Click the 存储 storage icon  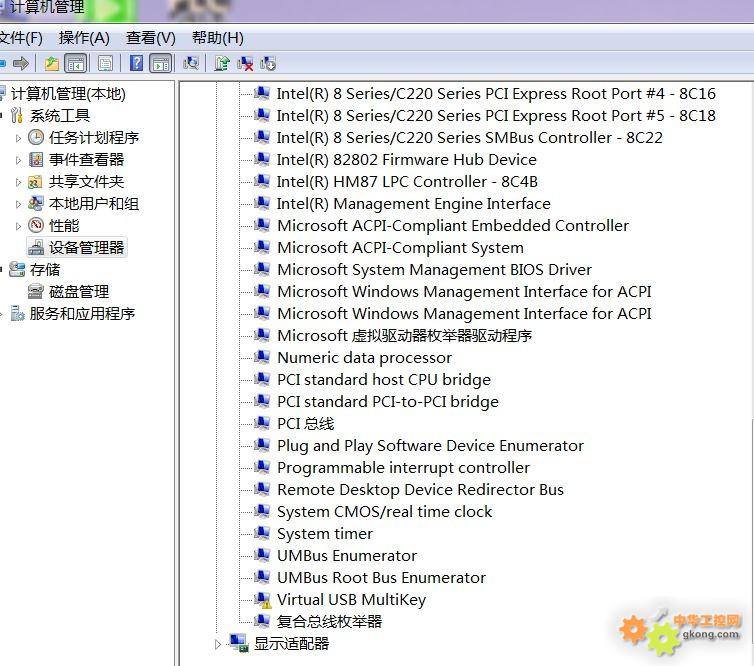pyautogui.click(x=17, y=270)
